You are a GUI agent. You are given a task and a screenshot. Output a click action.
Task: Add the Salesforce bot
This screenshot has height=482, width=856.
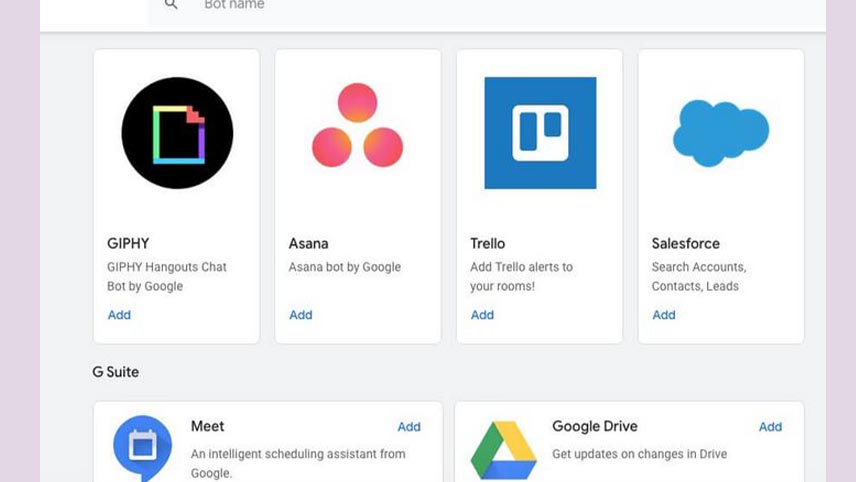click(x=664, y=315)
